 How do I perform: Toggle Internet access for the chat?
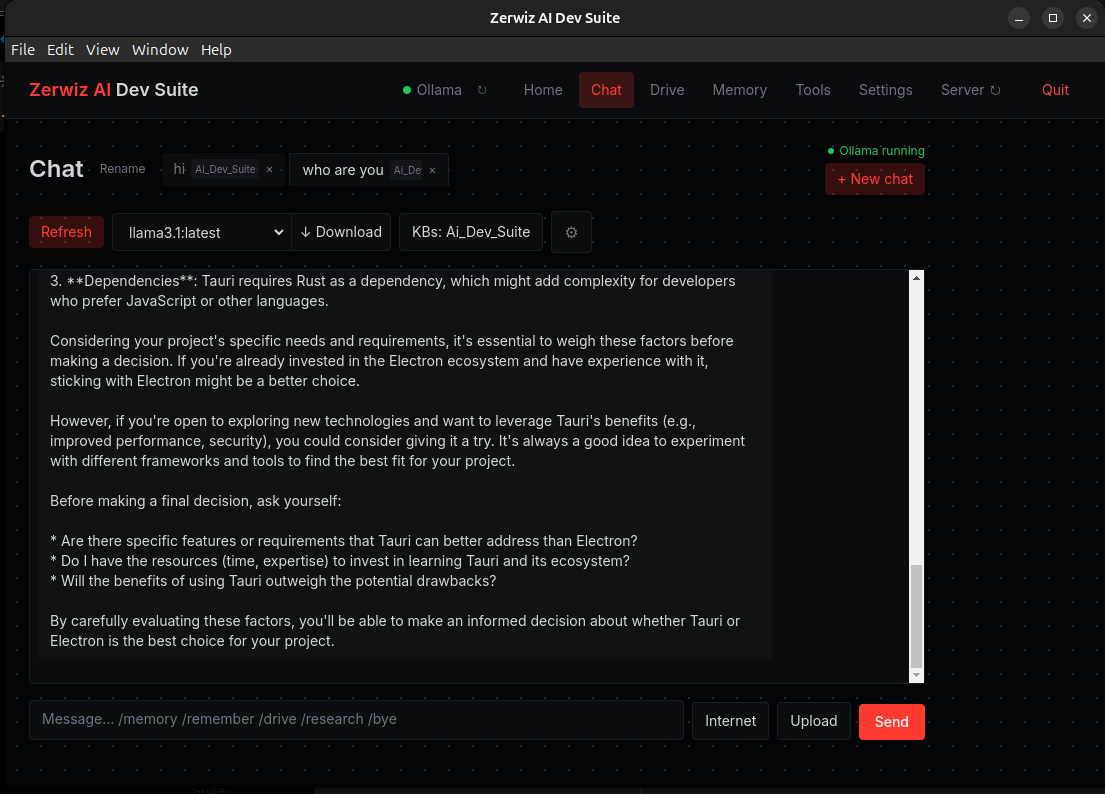click(x=730, y=721)
